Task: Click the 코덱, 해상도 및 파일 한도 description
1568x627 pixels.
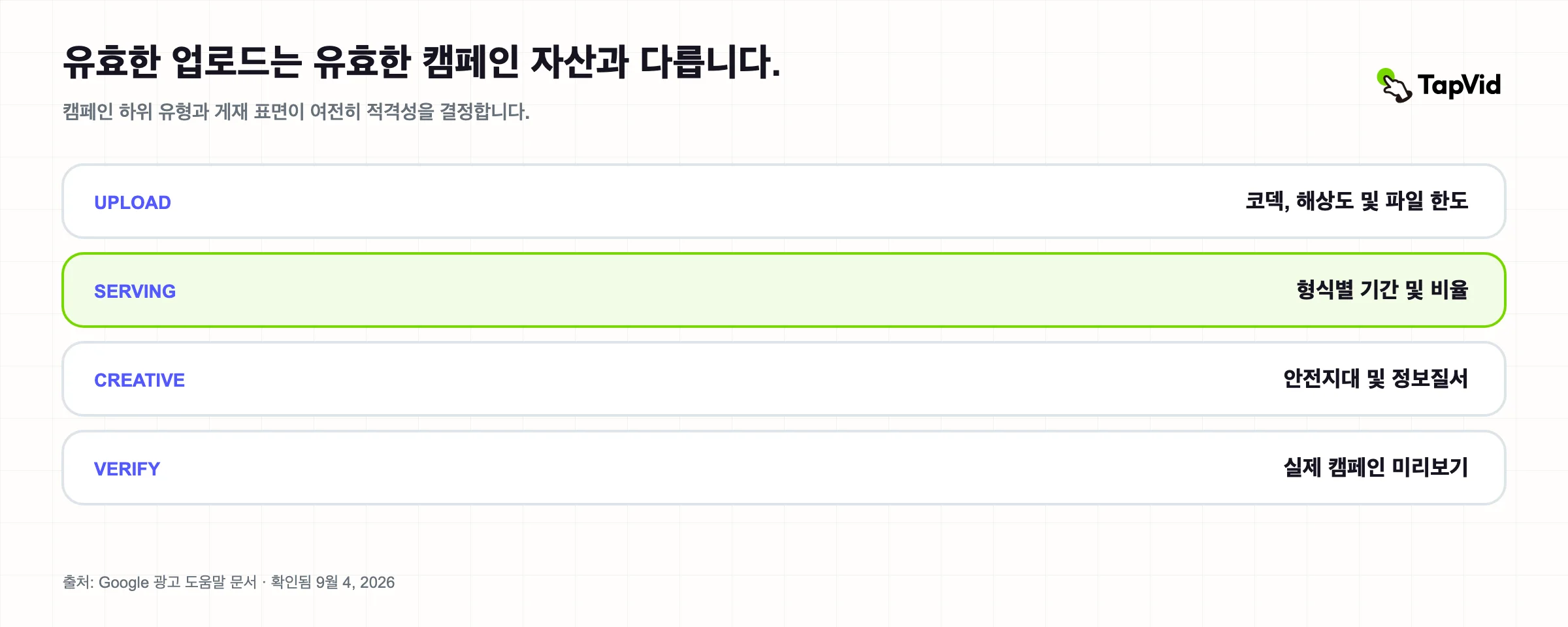Action: tap(1357, 201)
